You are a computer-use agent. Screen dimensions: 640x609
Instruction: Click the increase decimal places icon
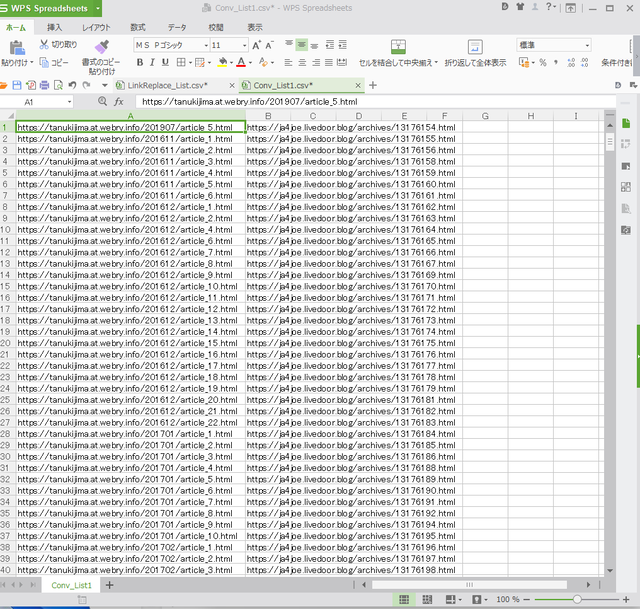pos(571,62)
